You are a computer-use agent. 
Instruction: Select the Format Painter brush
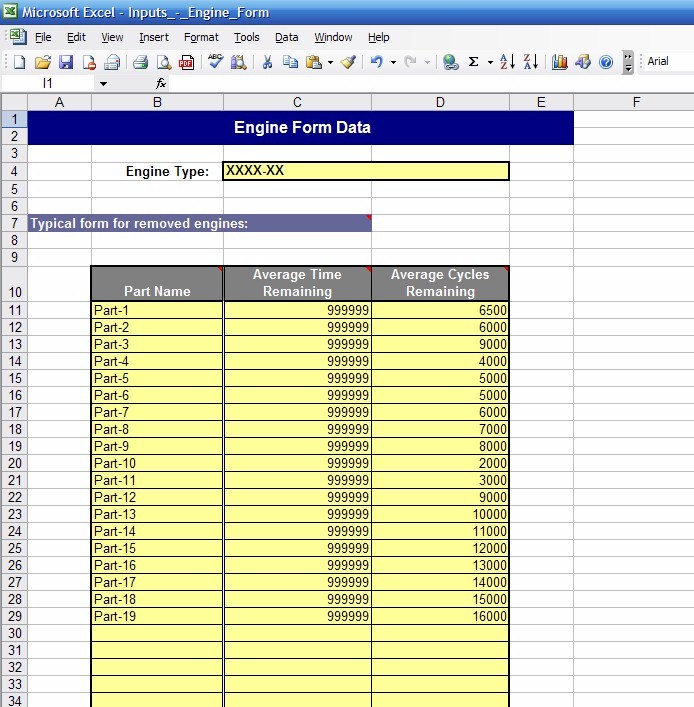[348, 62]
